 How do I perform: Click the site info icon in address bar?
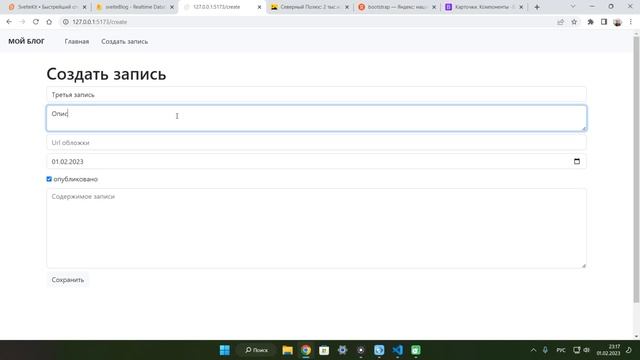pyautogui.click(x=65, y=22)
